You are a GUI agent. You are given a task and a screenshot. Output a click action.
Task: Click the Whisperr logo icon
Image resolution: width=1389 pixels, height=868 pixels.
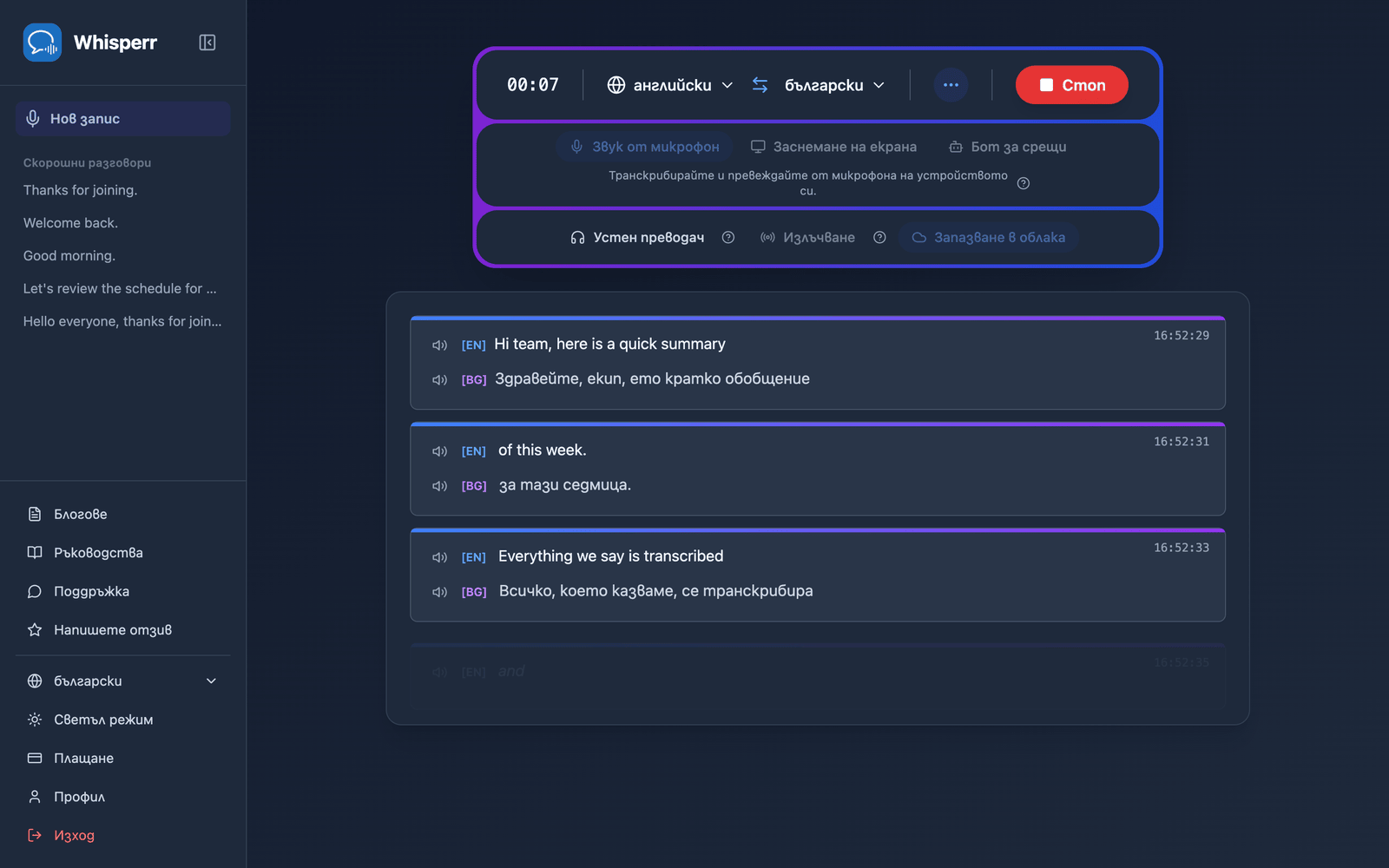tap(43, 43)
